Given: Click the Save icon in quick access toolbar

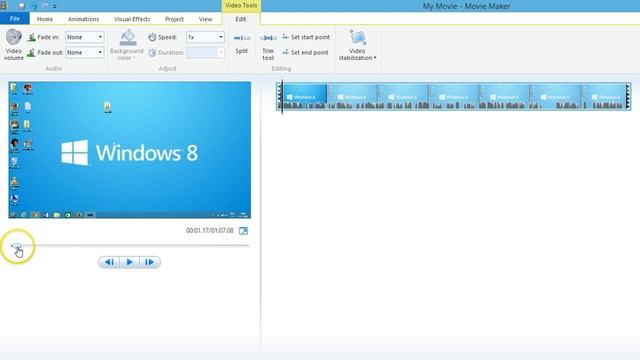Looking at the screenshot, I should point(22,6).
